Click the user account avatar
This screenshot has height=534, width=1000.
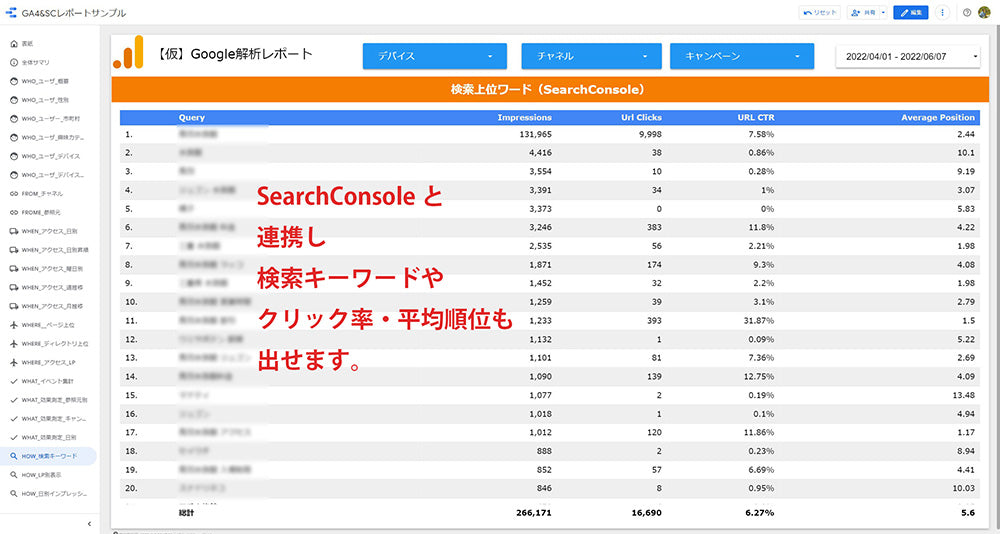(x=984, y=12)
